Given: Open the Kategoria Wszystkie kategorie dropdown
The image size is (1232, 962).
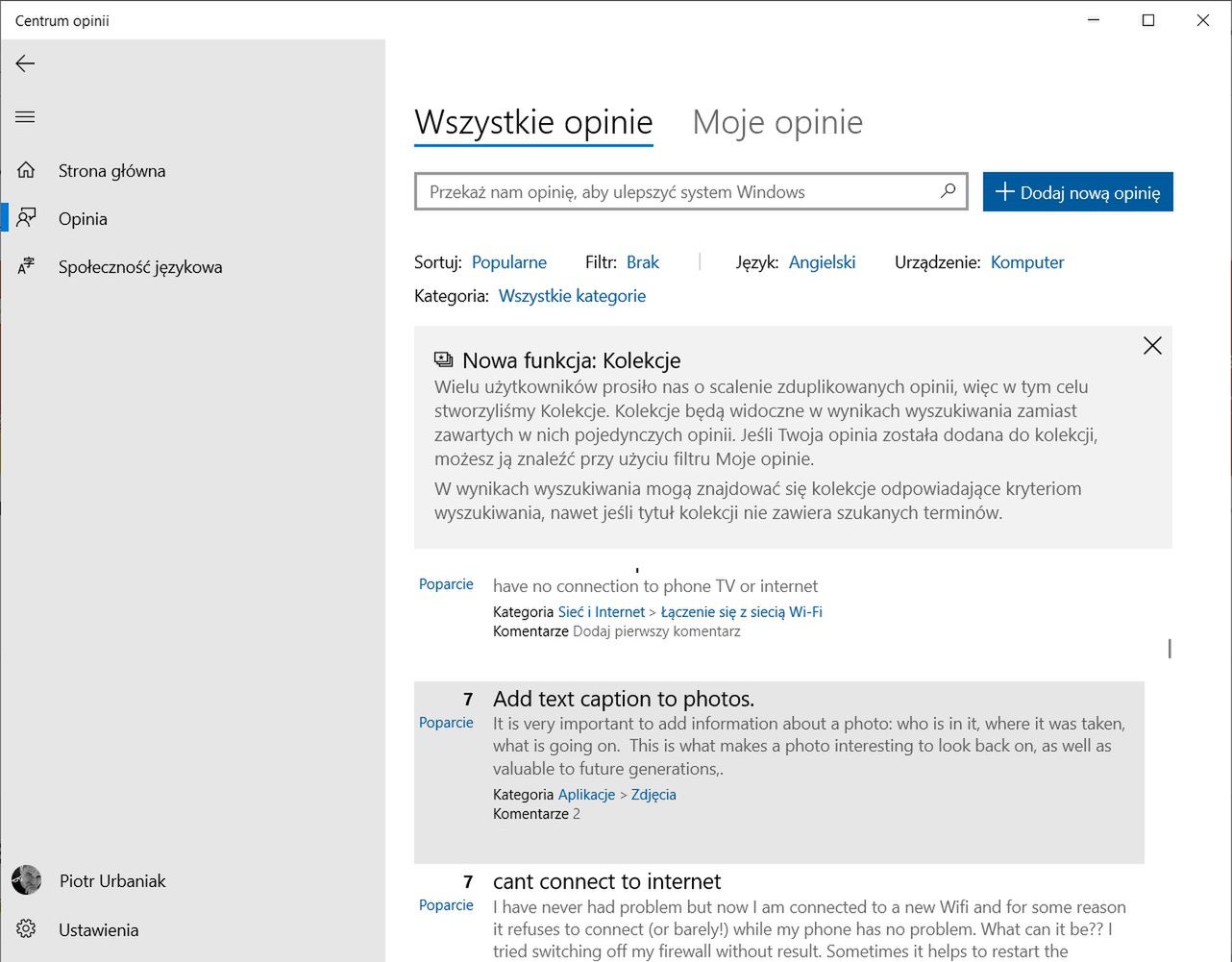Looking at the screenshot, I should pos(572,296).
